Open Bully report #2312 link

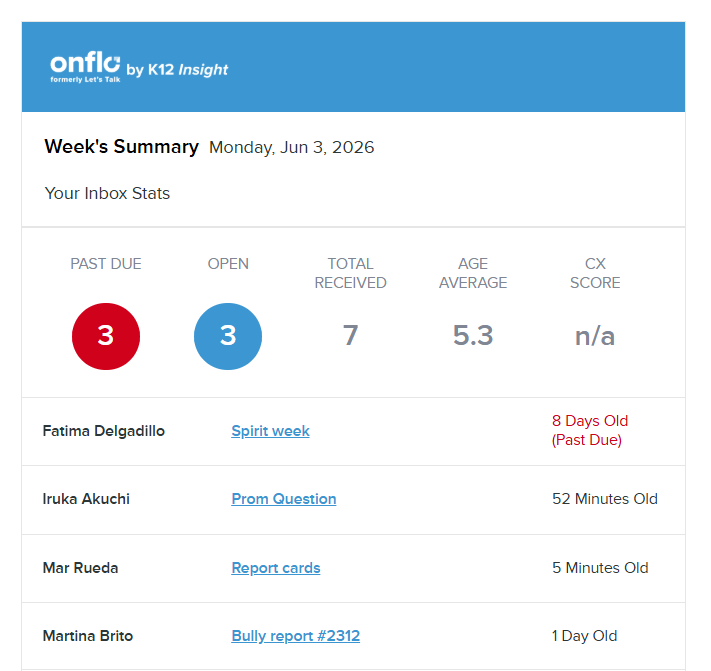coord(295,636)
